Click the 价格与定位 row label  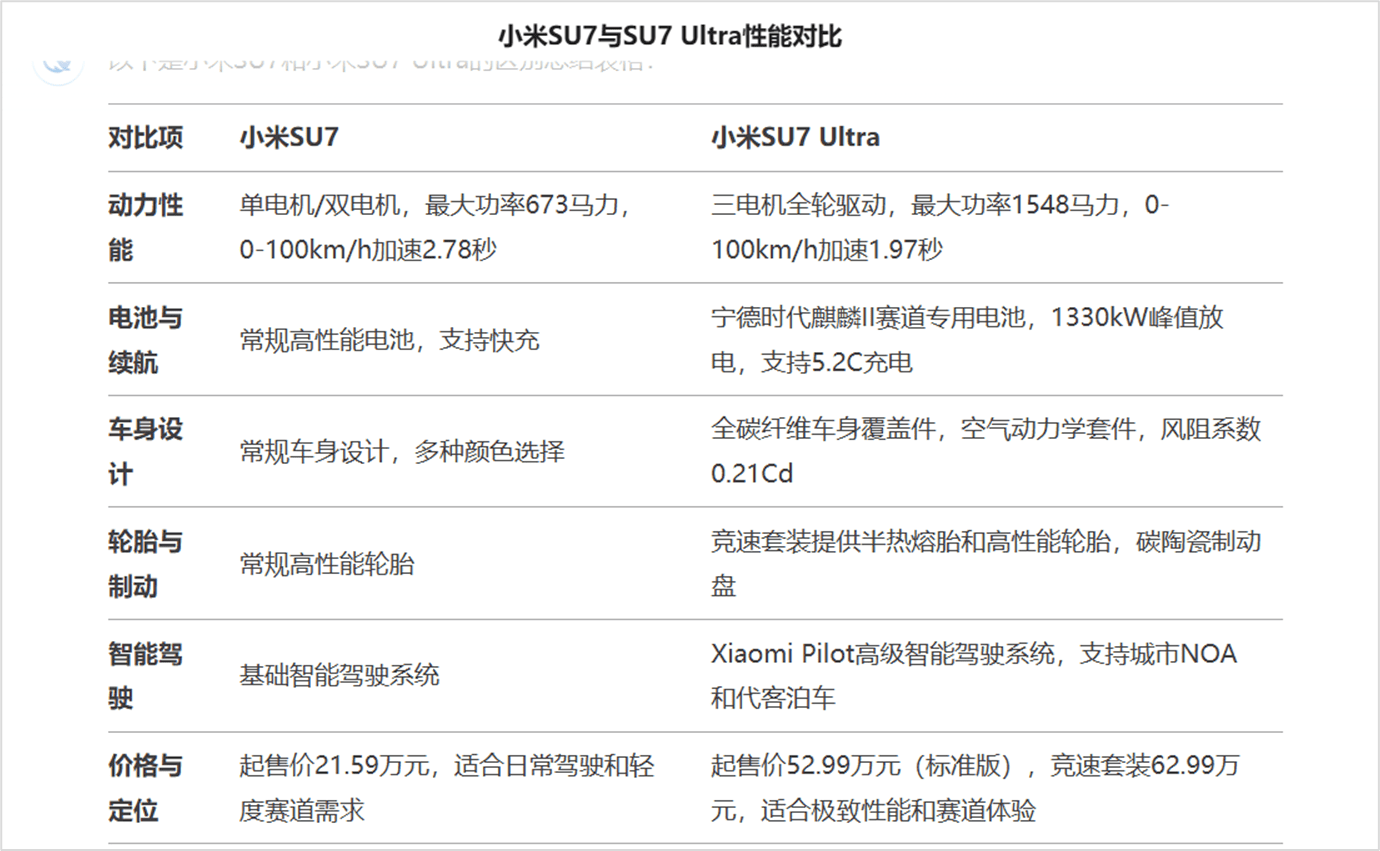click(146, 788)
